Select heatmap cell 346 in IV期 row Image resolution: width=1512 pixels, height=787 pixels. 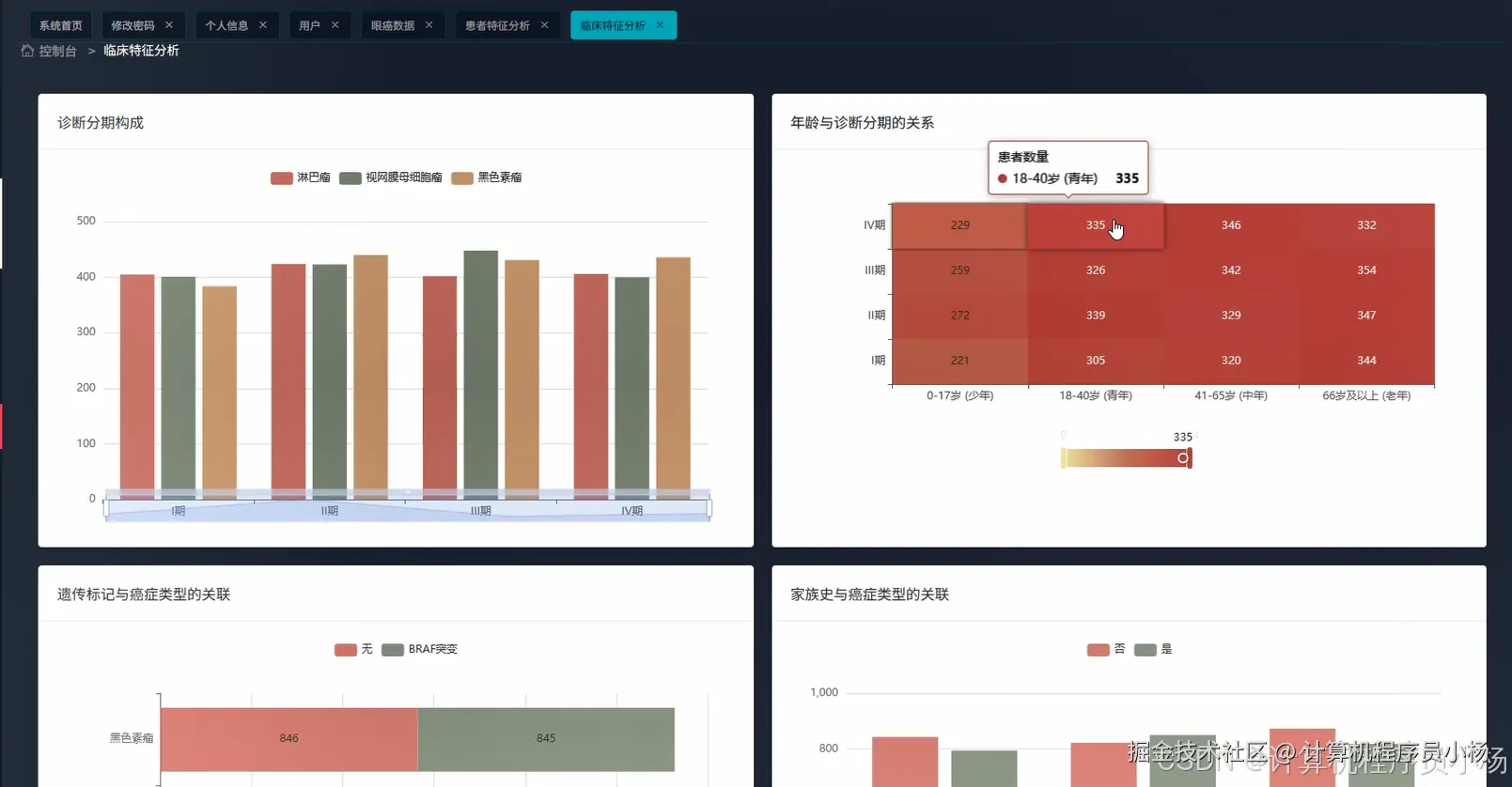1231,225
